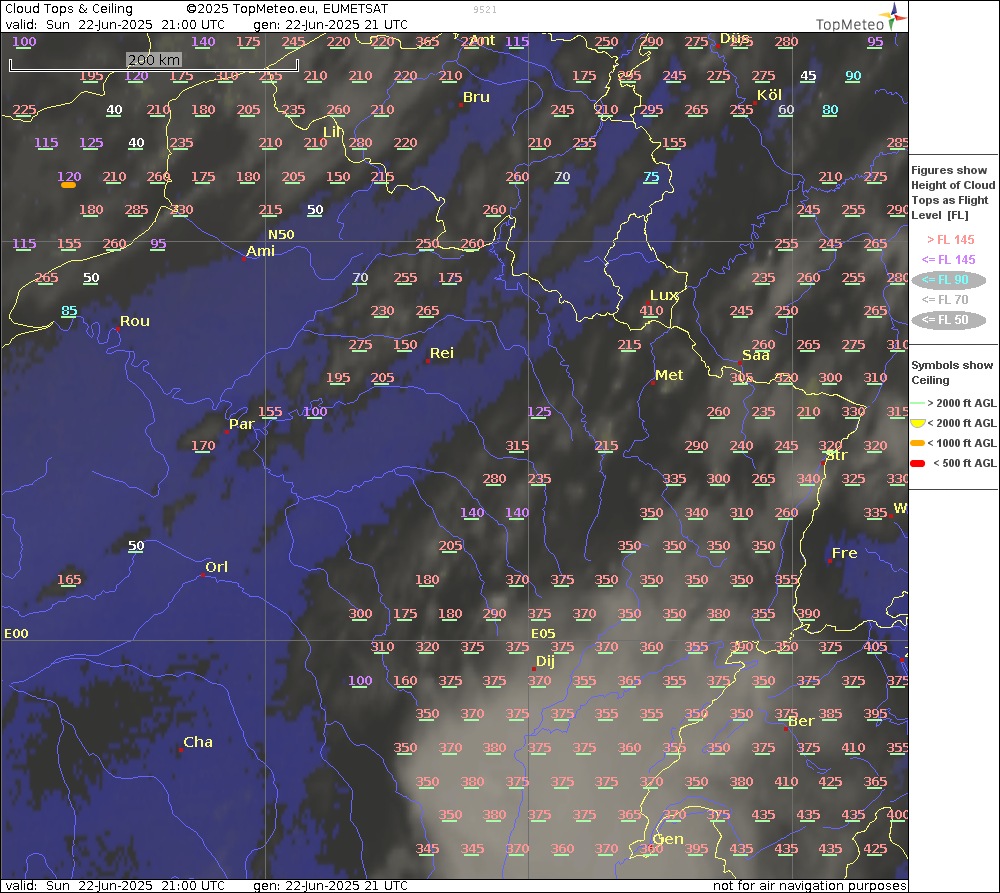The image size is (1000, 893).
Task: Click the cloud top value '325'
Action: [x=853, y=478]
